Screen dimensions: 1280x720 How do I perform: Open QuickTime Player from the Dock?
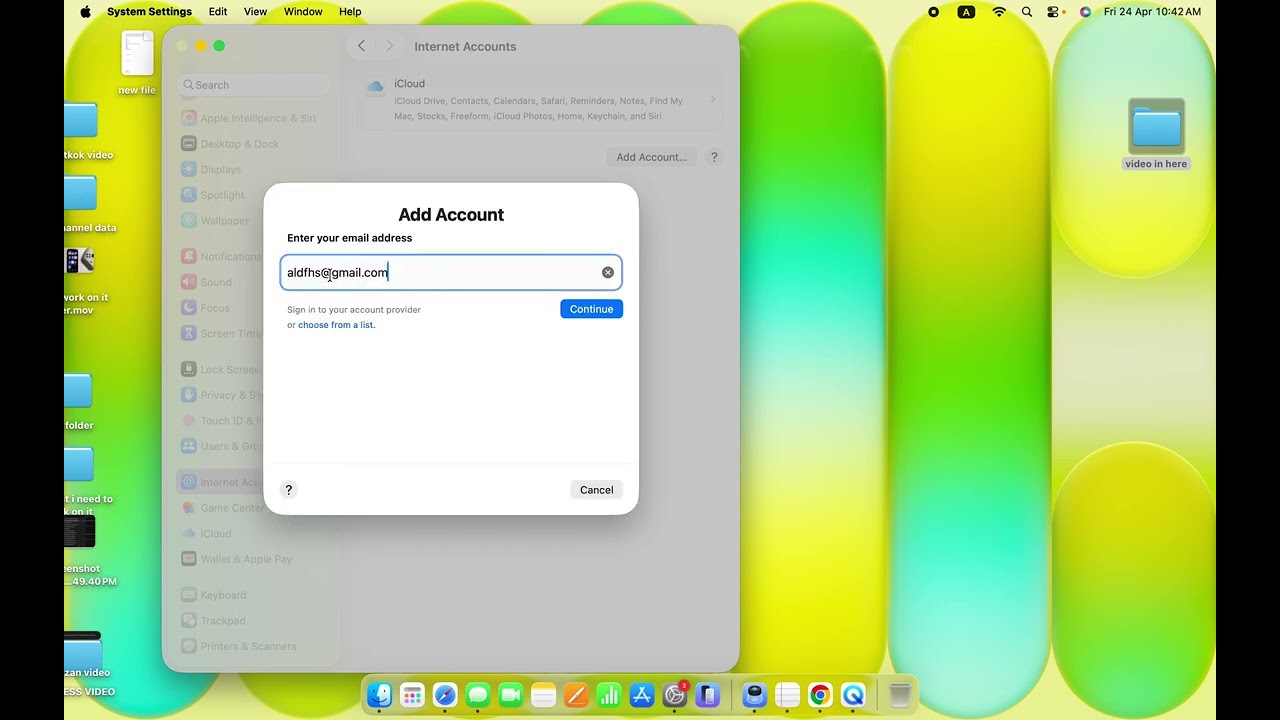tap(853, 695)
